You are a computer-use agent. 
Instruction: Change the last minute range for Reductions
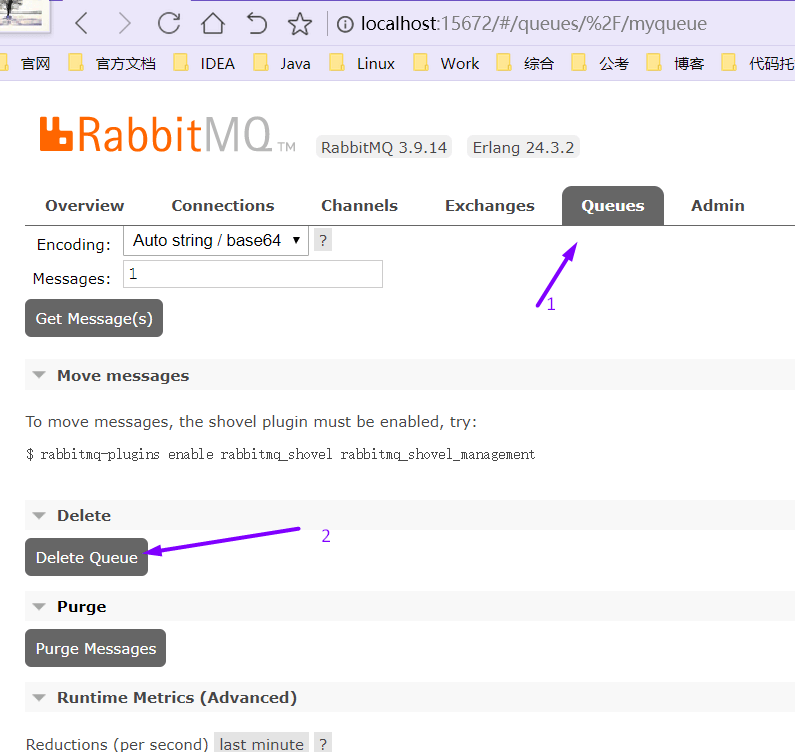click(261, 743)
